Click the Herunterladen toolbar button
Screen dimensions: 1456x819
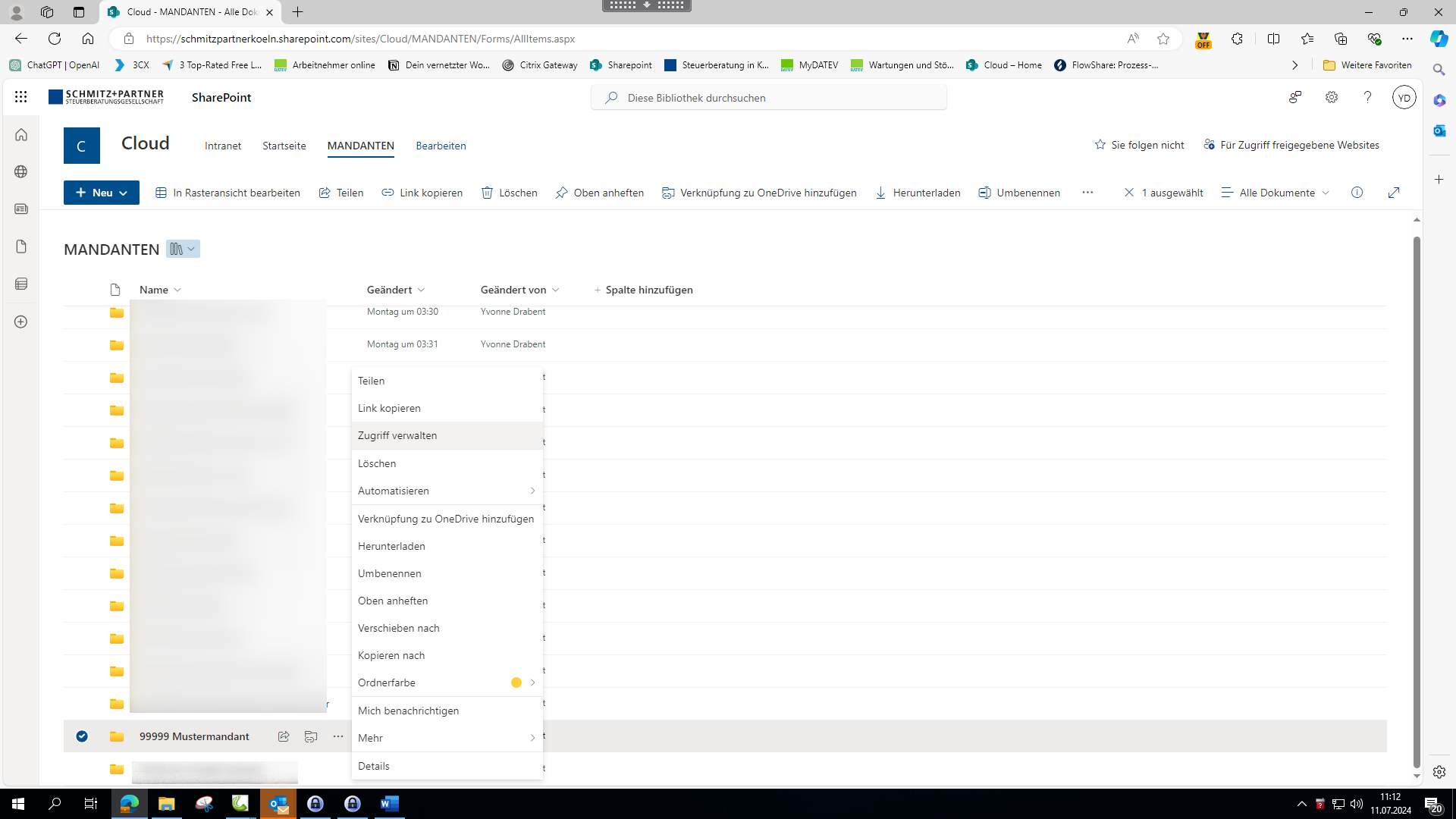918,193
